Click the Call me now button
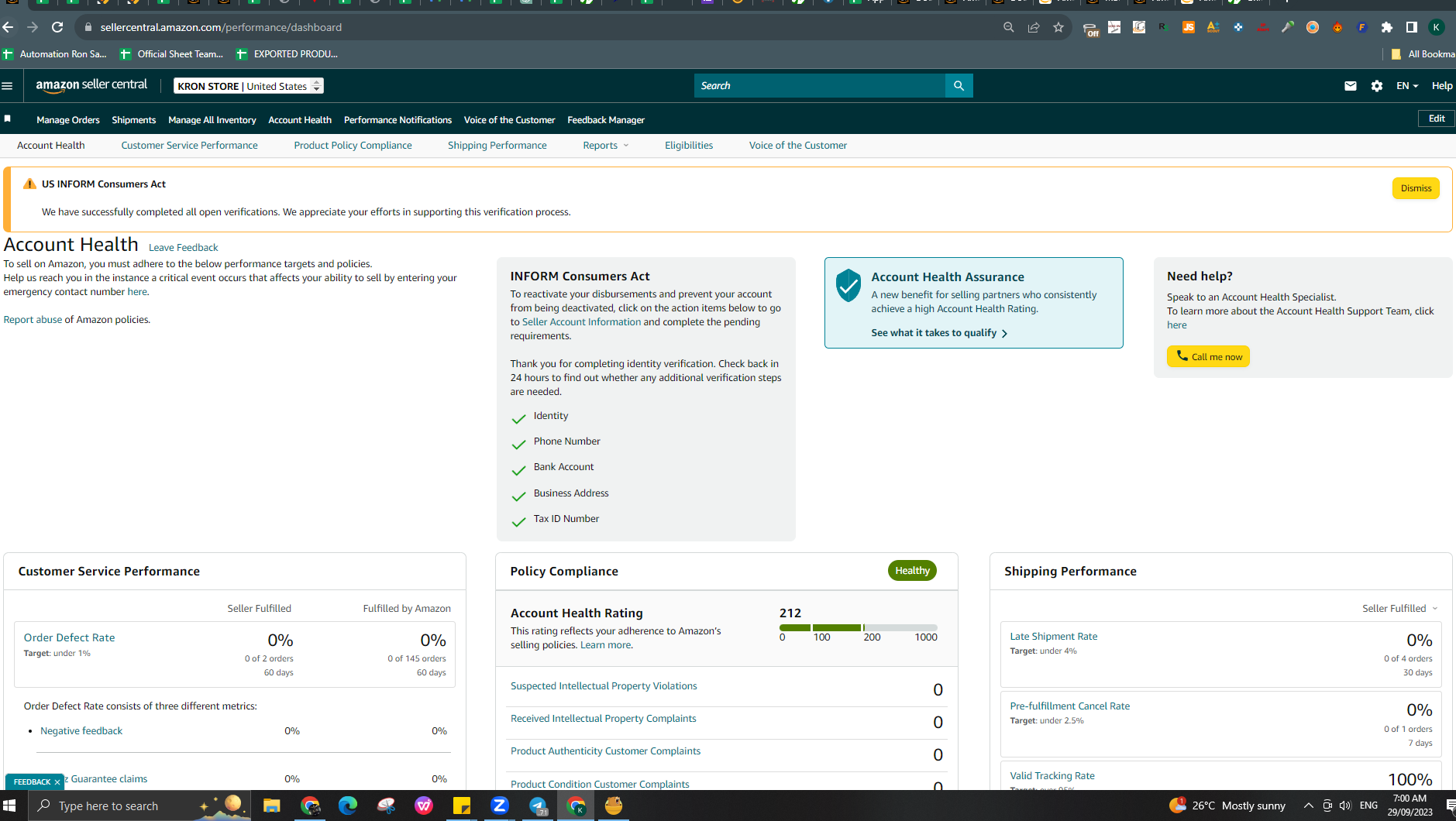 coord(1209,356)
